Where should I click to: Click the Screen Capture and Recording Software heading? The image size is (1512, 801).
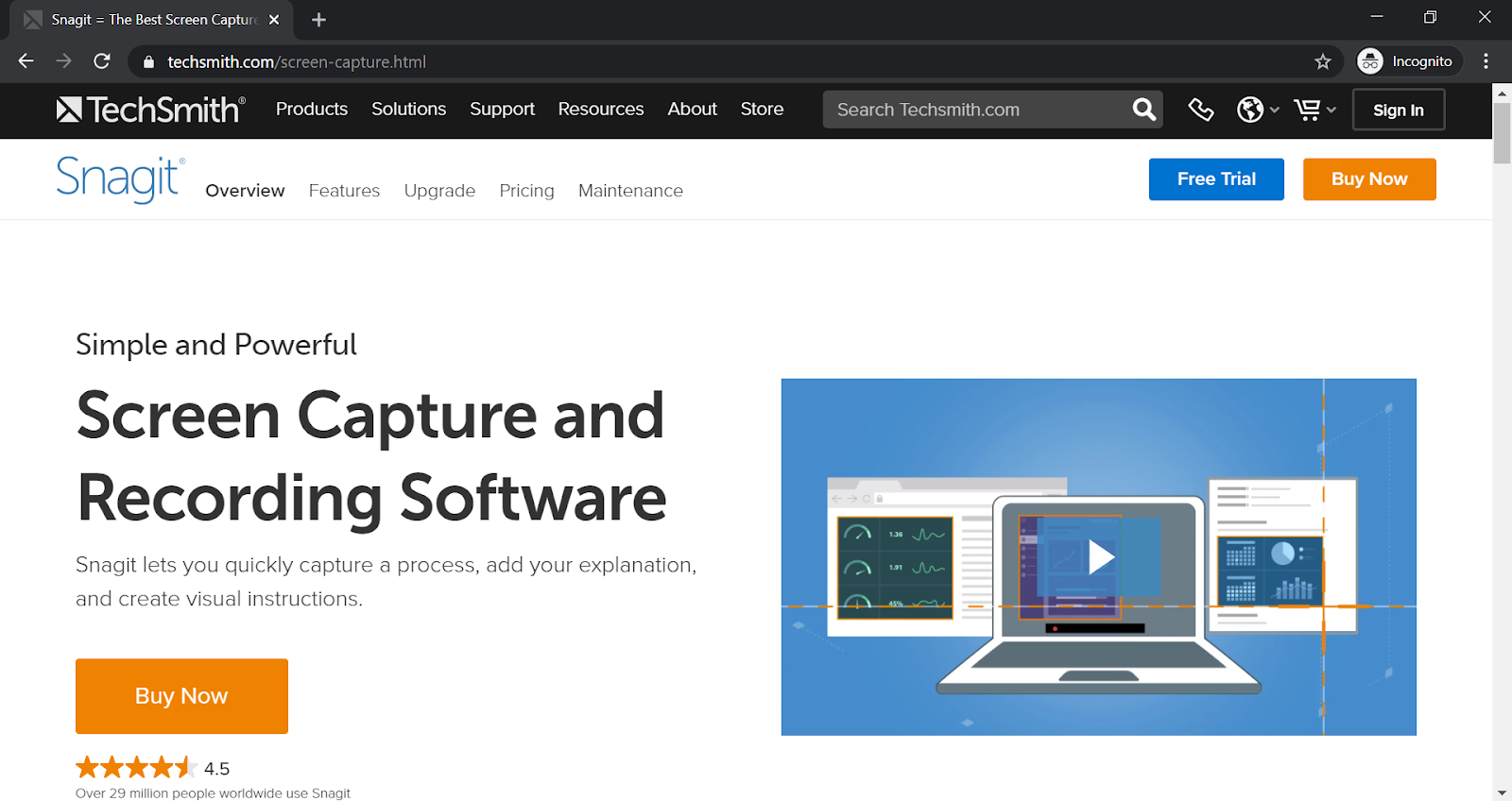coord(371,456)
